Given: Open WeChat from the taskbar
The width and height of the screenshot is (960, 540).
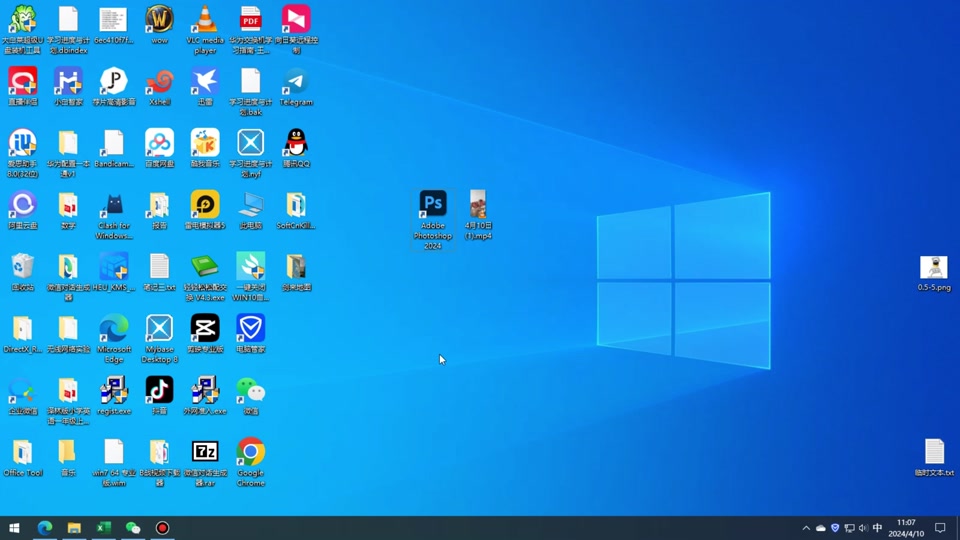Looking at the screenshot, I should point(133,528).
